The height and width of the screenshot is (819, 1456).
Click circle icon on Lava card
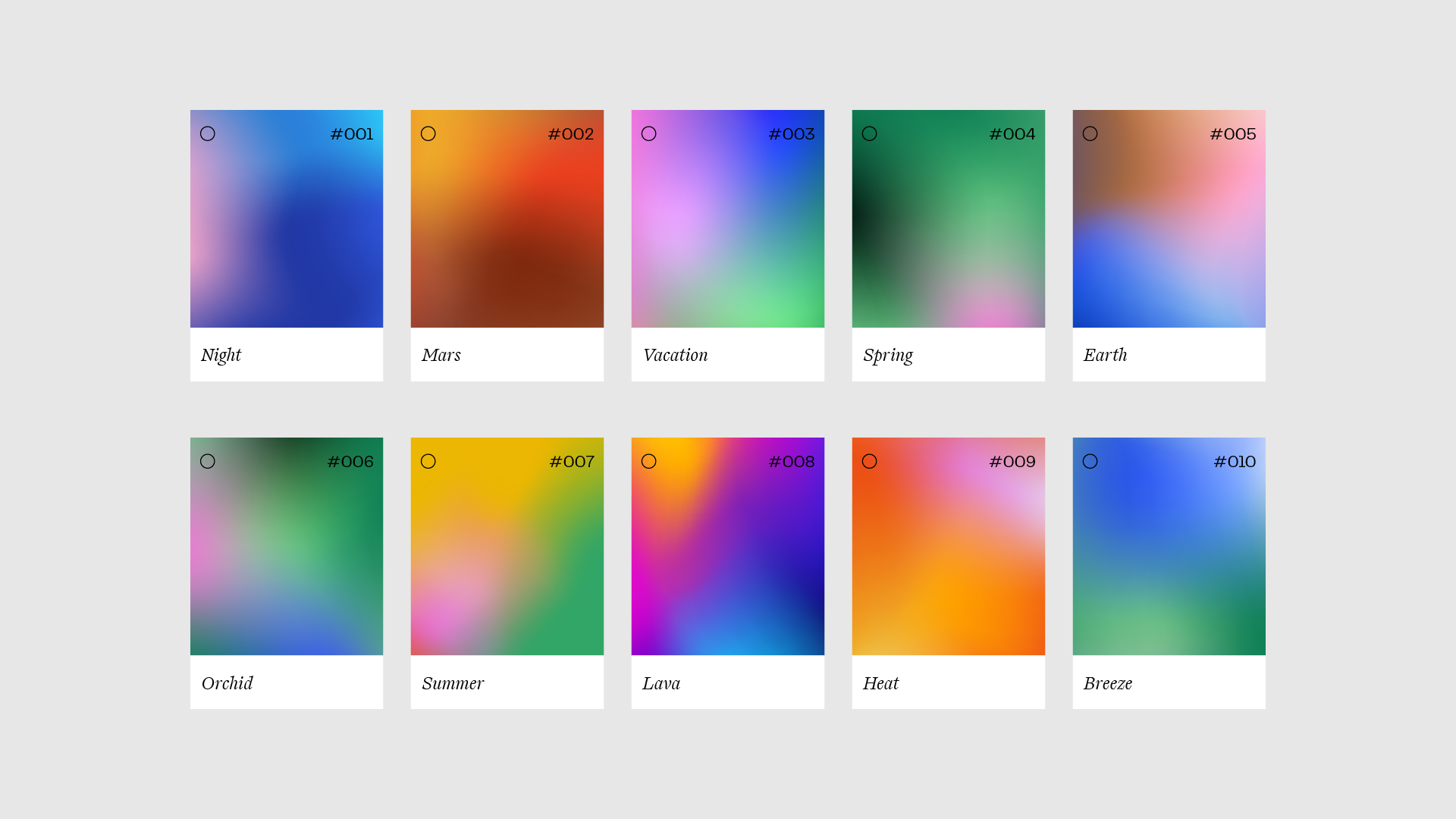pyautogui.click(x=649, y=462)
